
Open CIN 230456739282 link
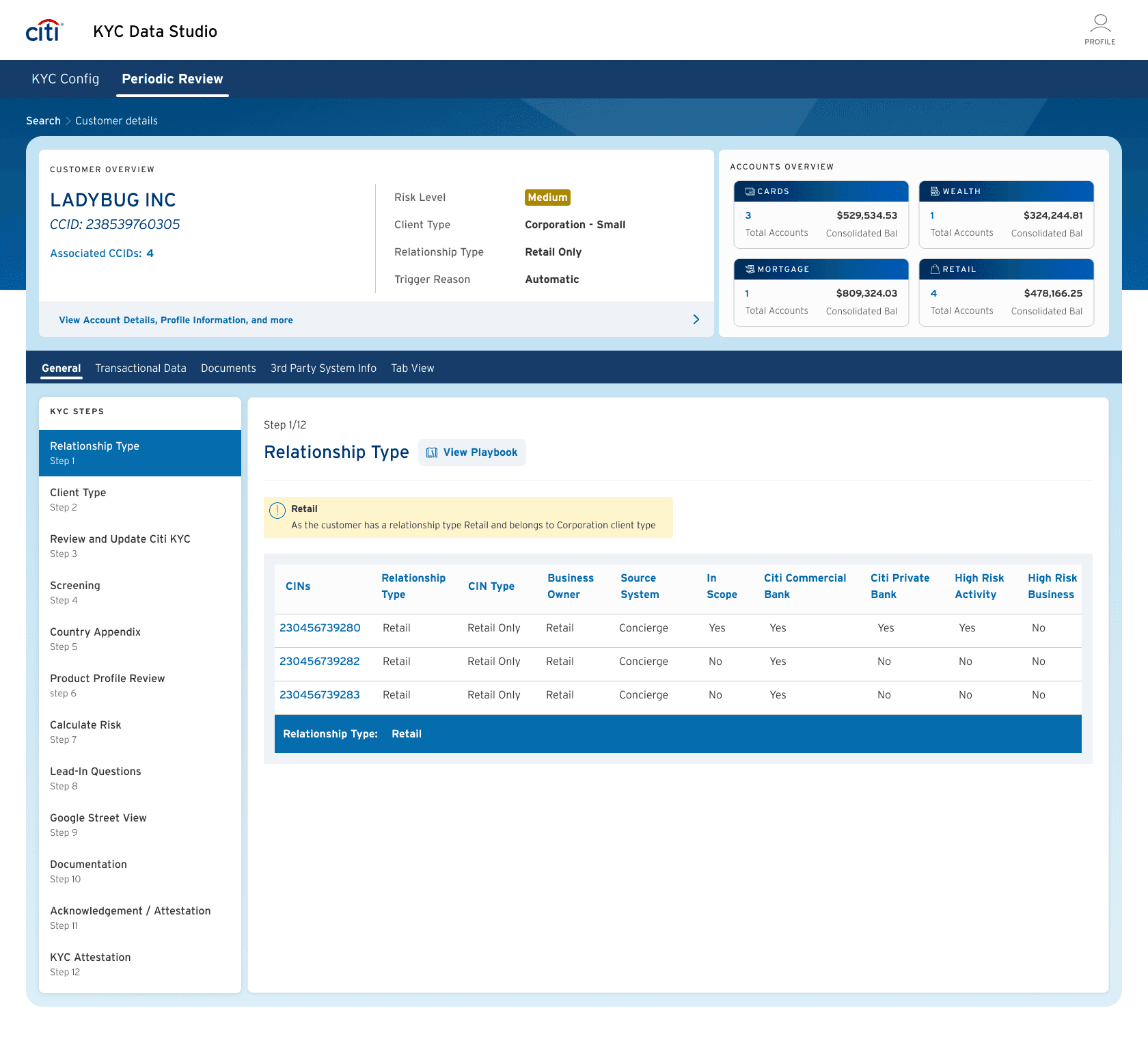point(320,662)
